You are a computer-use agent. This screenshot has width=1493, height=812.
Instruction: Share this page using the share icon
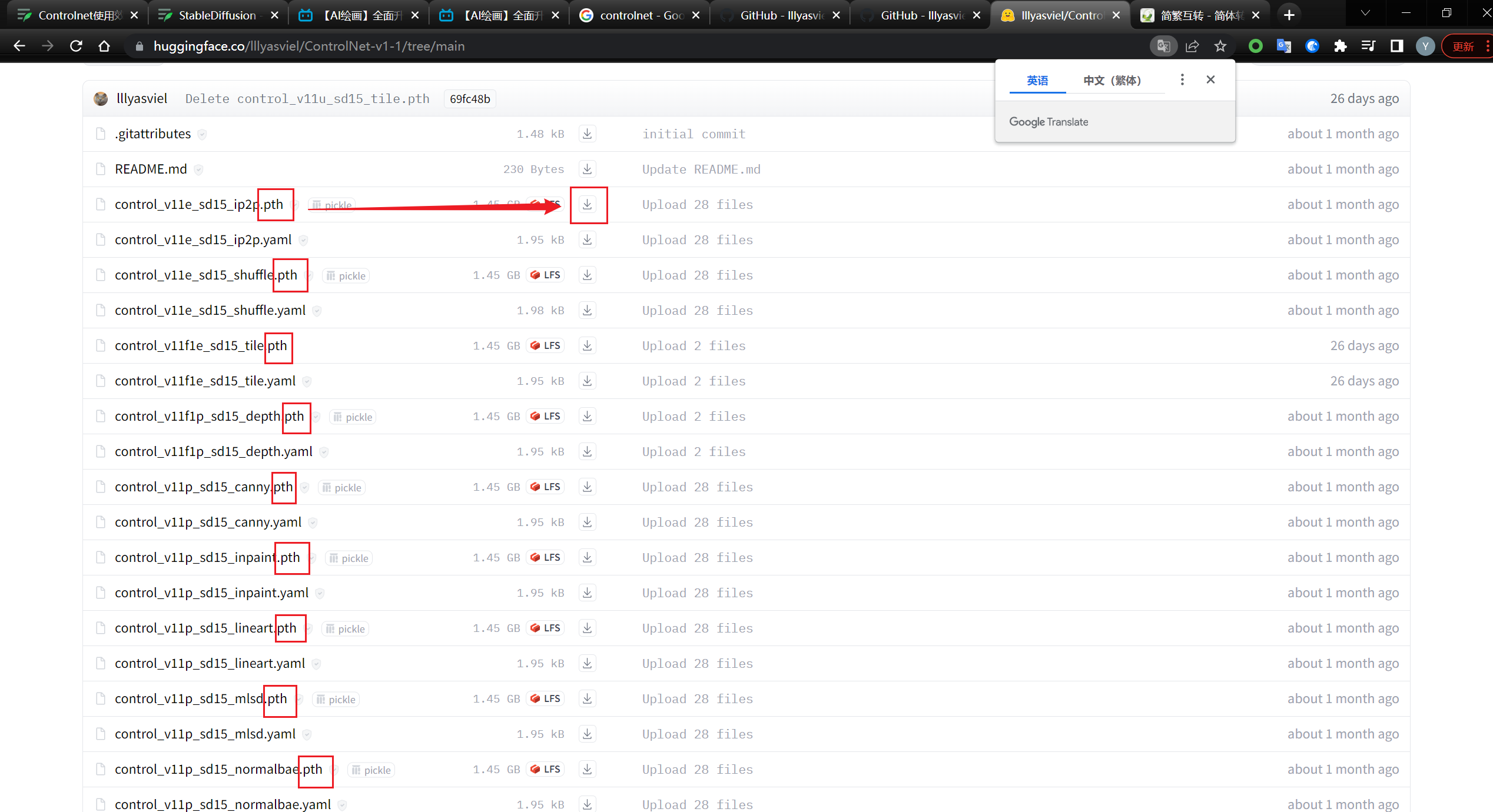(1192, 46)
